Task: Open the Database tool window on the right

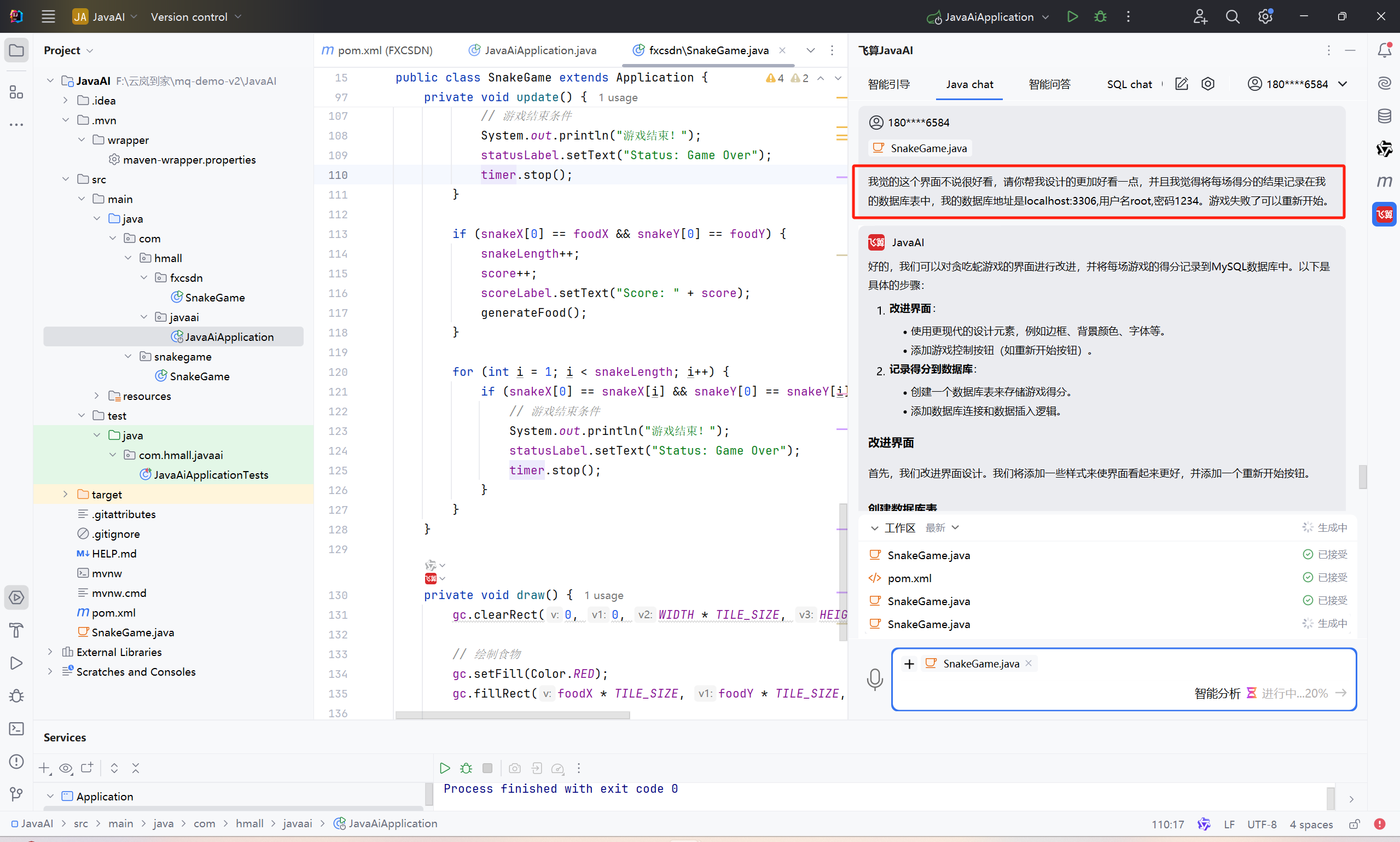Action: [x=1384, y=117]
